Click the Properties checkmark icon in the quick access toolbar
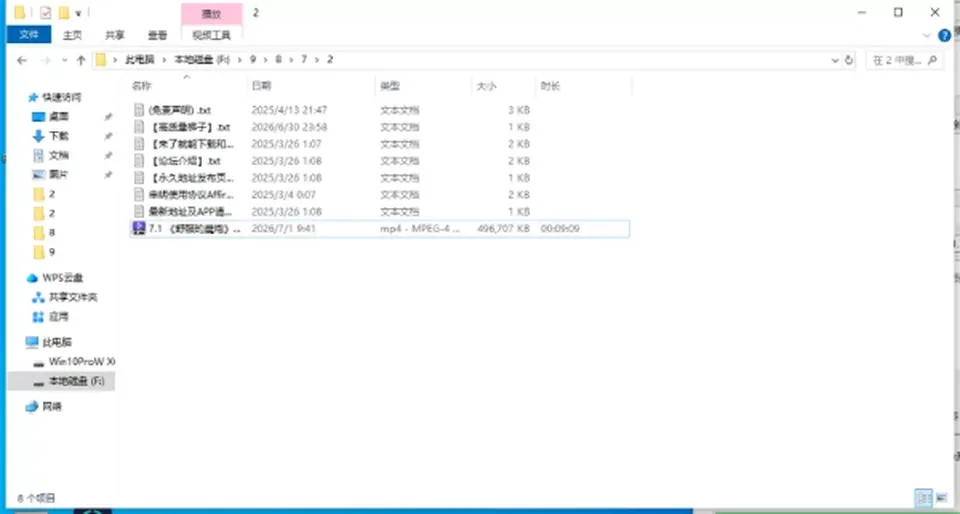This screenshot has width=960, height=514. pos(45,12)
